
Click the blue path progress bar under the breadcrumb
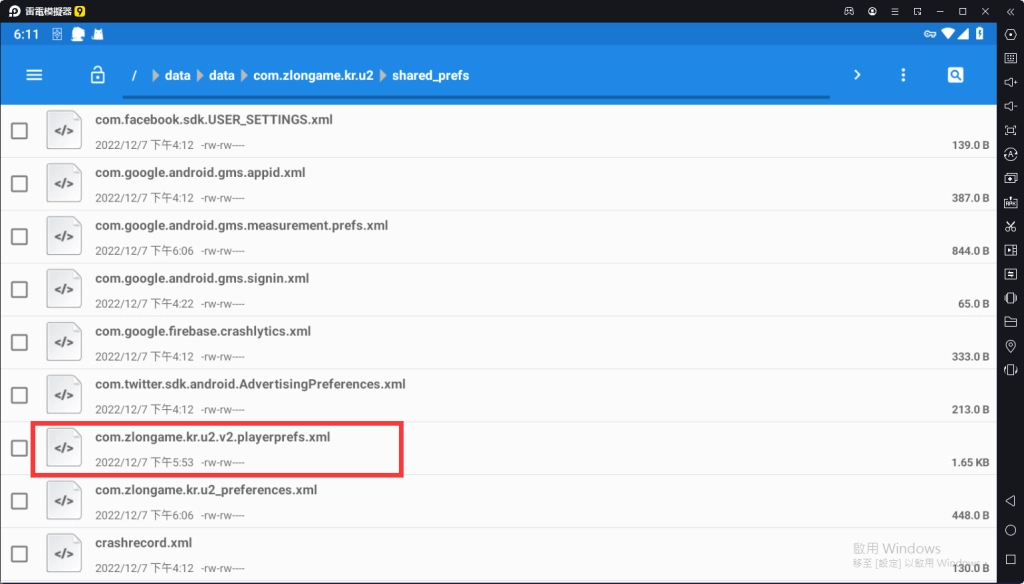pos(476,97)
